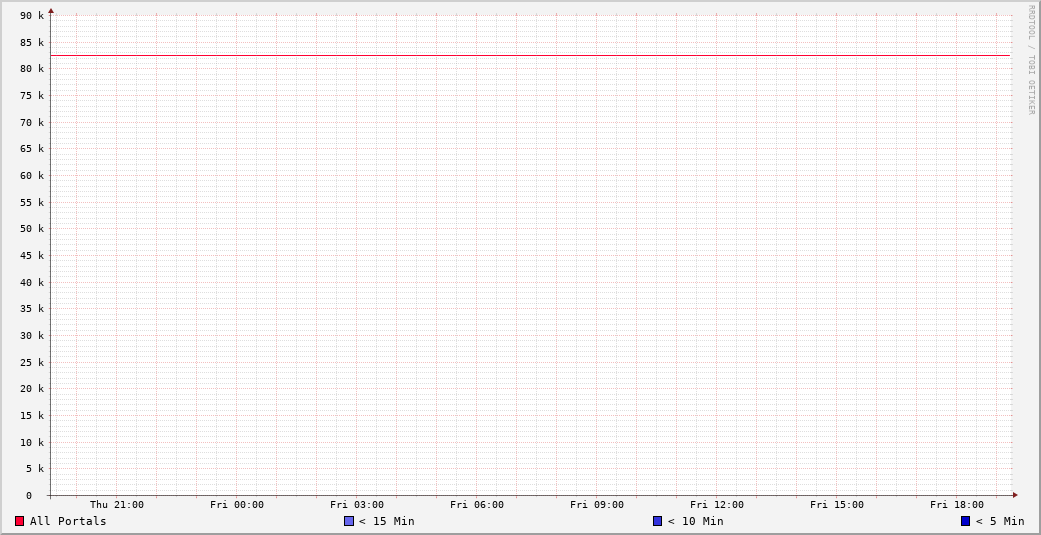Click the Fri 12:00 time axis label

717,505
